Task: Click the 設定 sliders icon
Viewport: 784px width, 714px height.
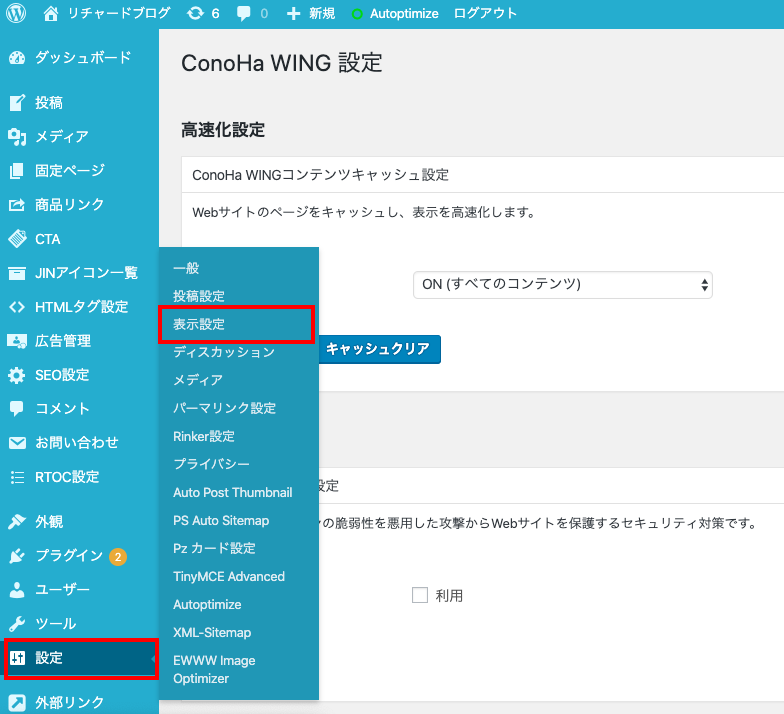Action: 18,658
